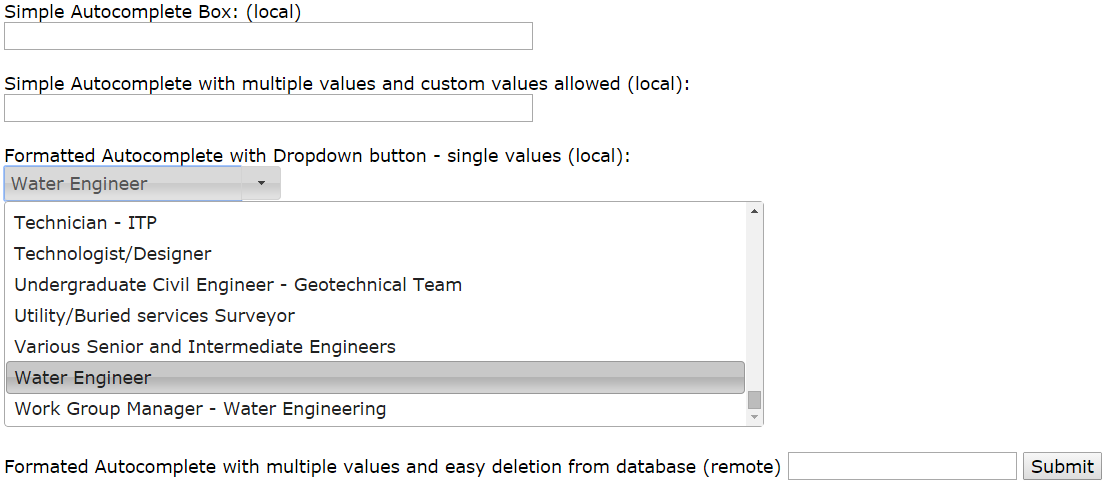The width and height of the screenshot is (1108, 490).
Task: Focus the multiple values autocomplete input
Action: pyautogui.click(x=268, y=108)
